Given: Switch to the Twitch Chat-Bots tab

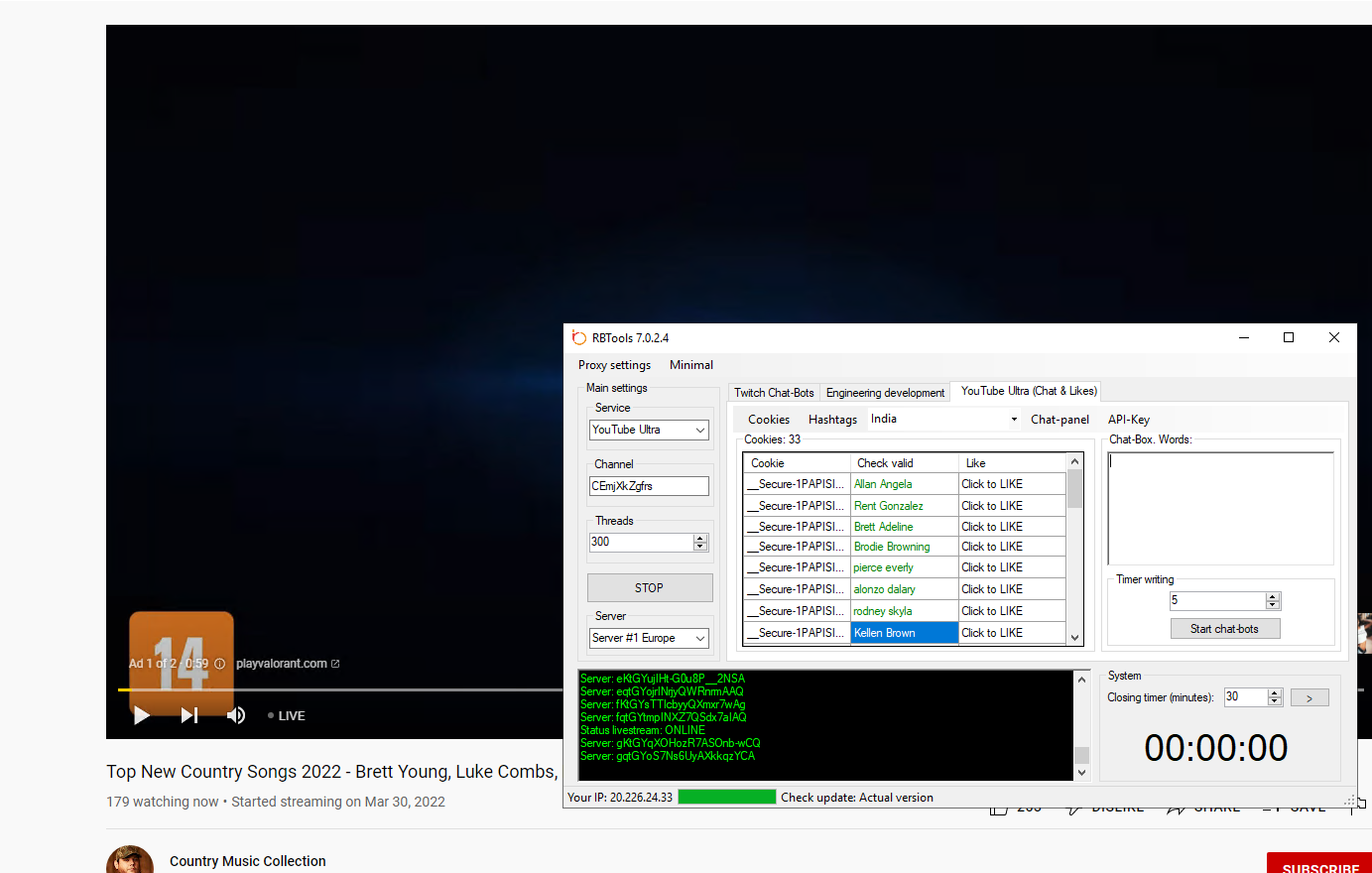Looking at the screenshot, I should point(774,393).
